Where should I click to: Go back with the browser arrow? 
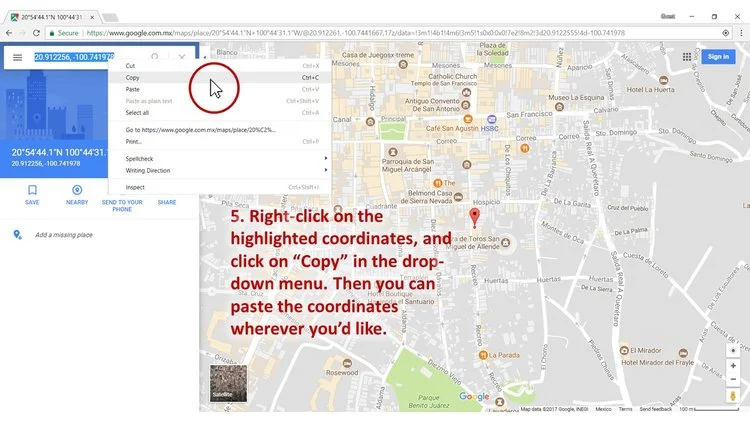9,33
